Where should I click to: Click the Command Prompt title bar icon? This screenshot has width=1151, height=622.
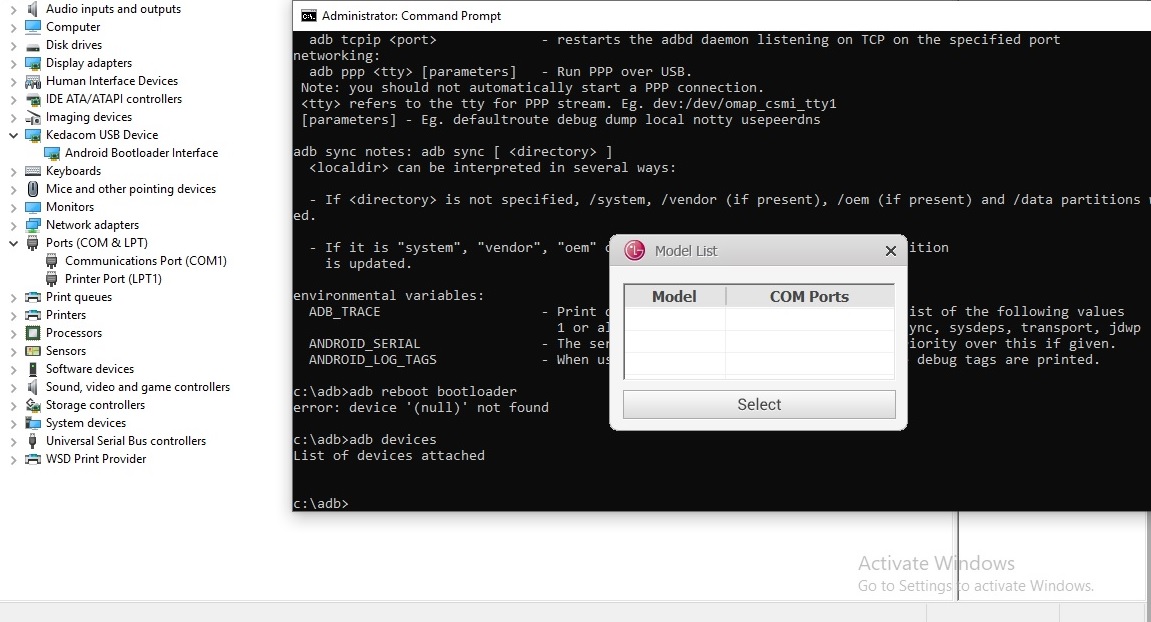click(x=309, y=16)
